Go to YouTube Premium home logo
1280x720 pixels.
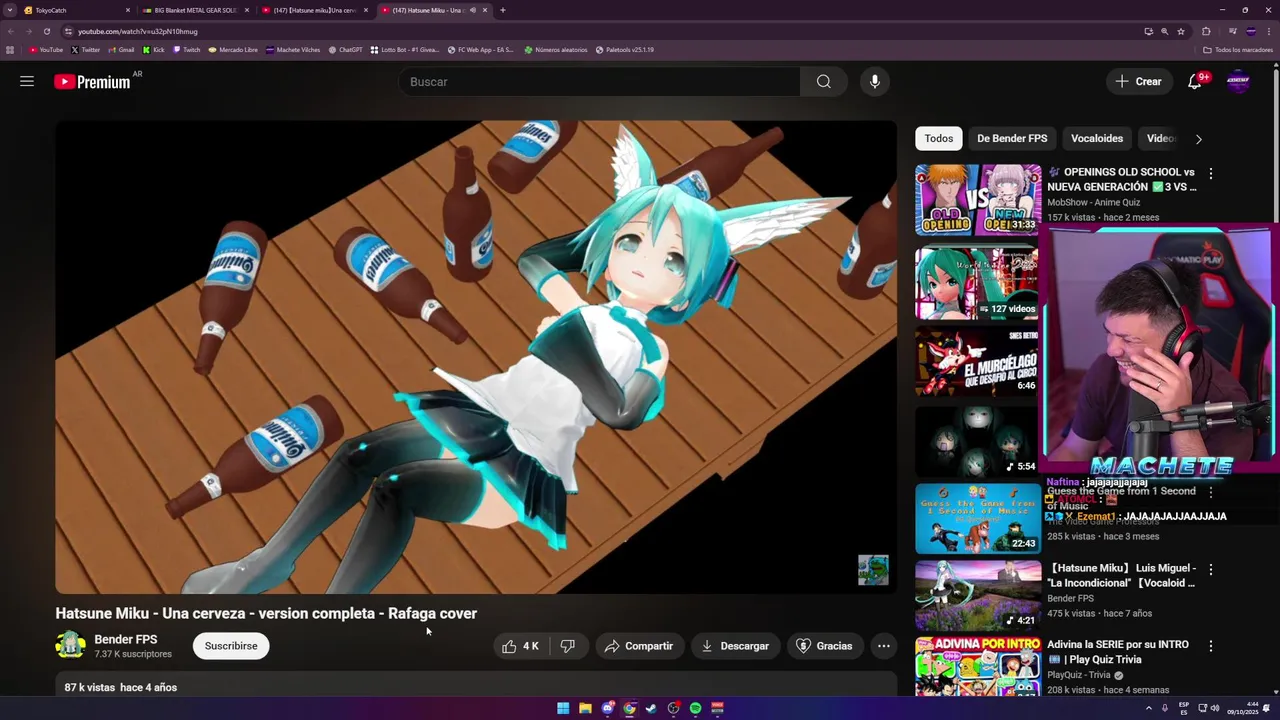pos(92,82)
